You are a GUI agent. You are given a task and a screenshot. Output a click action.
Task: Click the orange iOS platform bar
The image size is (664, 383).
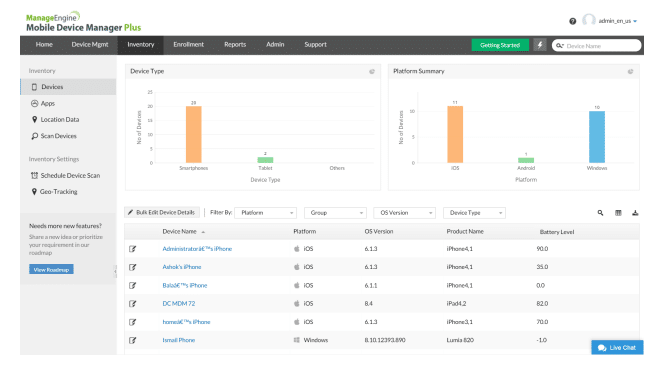click(x=455, y=134)
